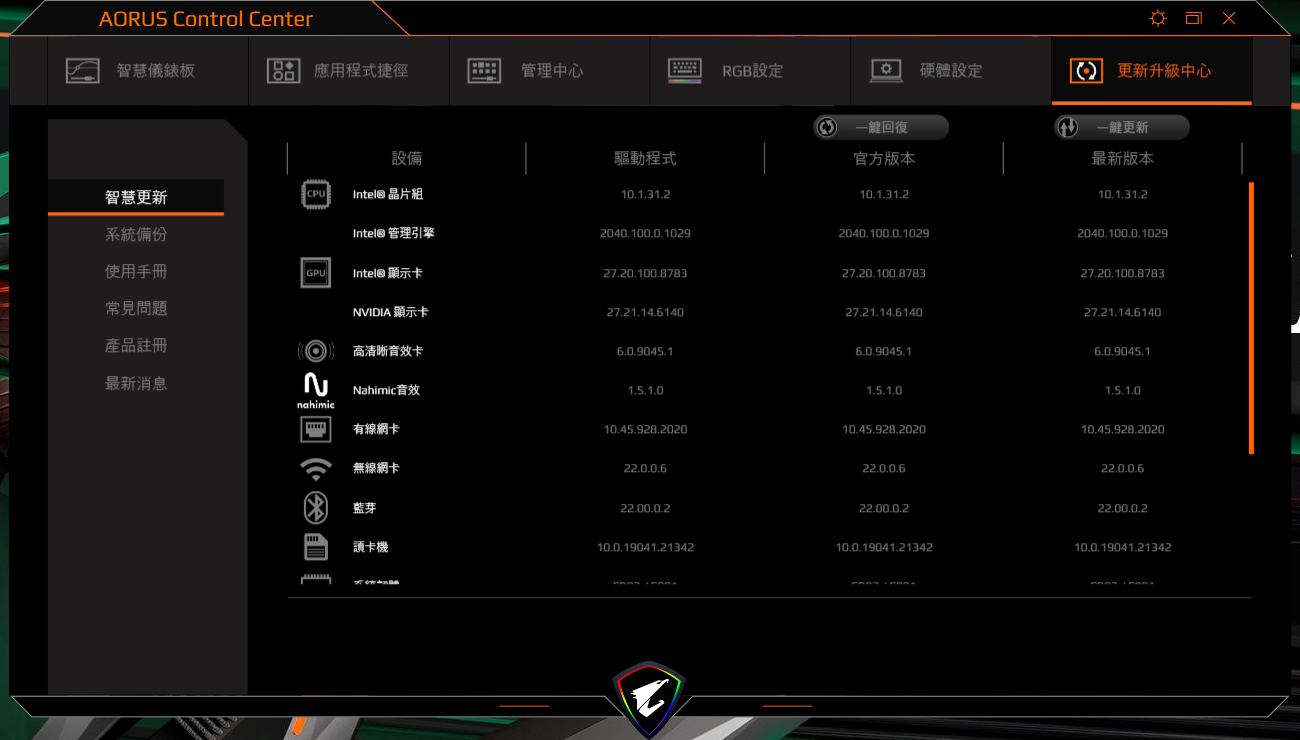The width and height of the screenshot is (1300, 740).
Task: Switch to the 硬體設定 tab
Action: coord(951,71)
